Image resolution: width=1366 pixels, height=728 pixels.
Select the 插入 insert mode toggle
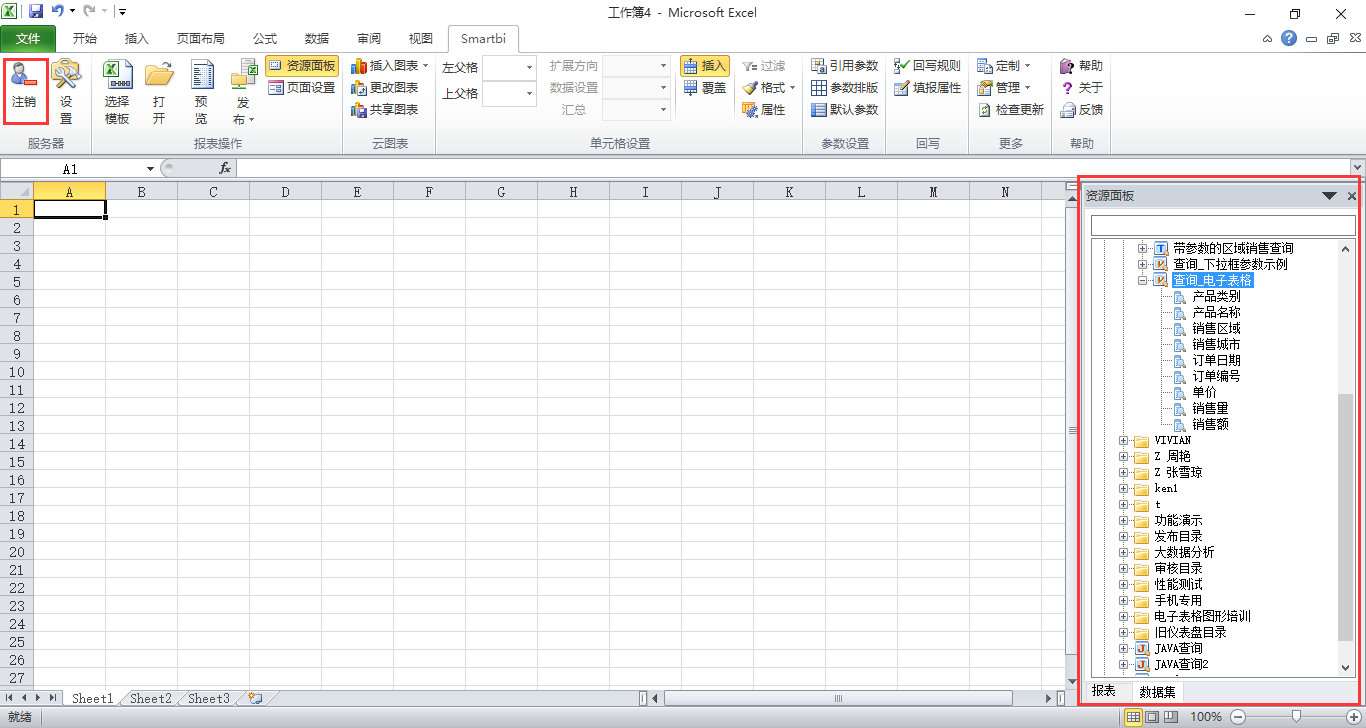pyautogui.click(x=705, y=66)
